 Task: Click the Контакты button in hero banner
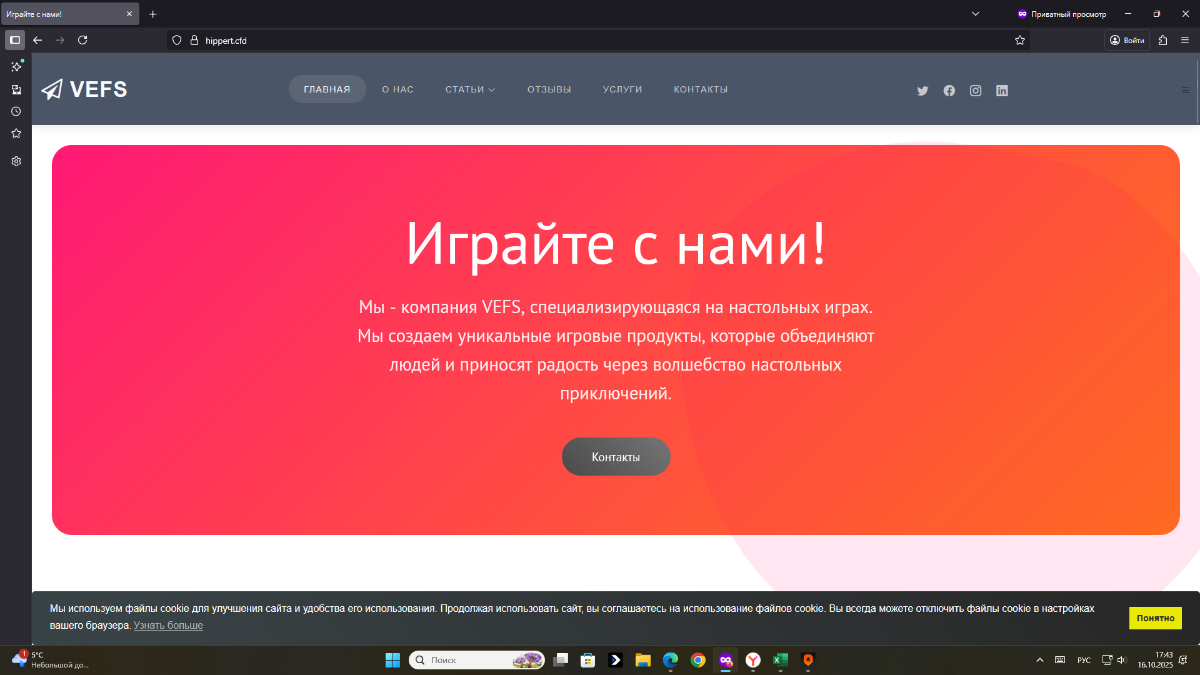click(x=616, y=457)
